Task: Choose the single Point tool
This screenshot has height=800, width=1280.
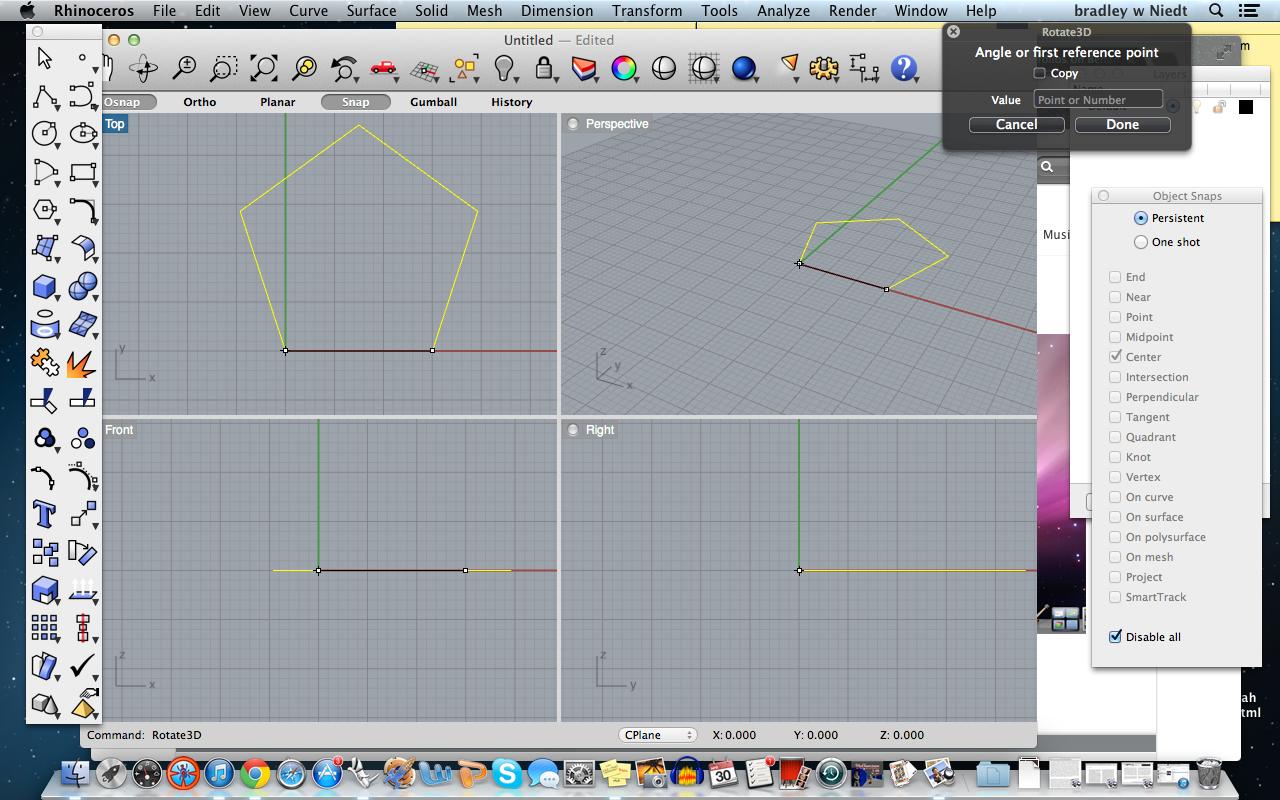Action: click(x=82, y=58)
